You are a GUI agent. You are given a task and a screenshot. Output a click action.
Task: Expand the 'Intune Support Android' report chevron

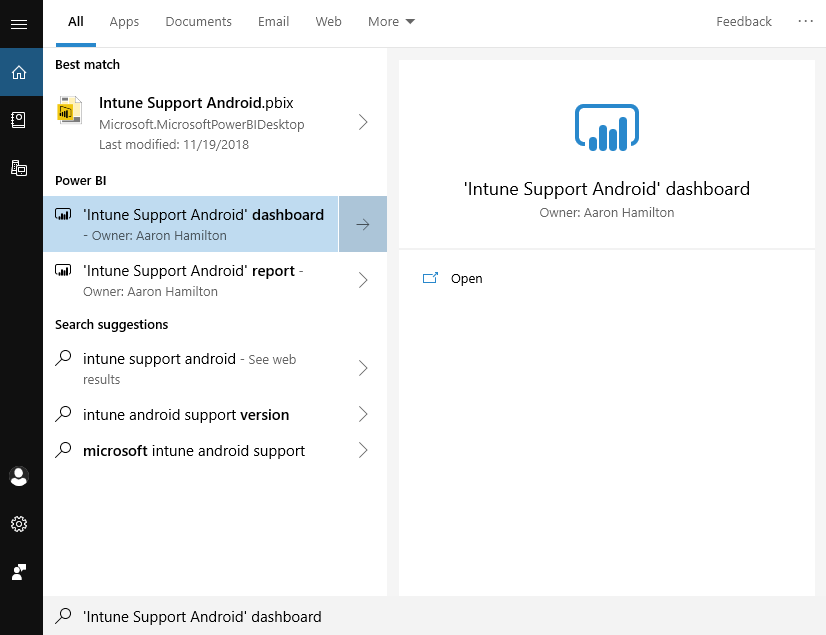363,280
